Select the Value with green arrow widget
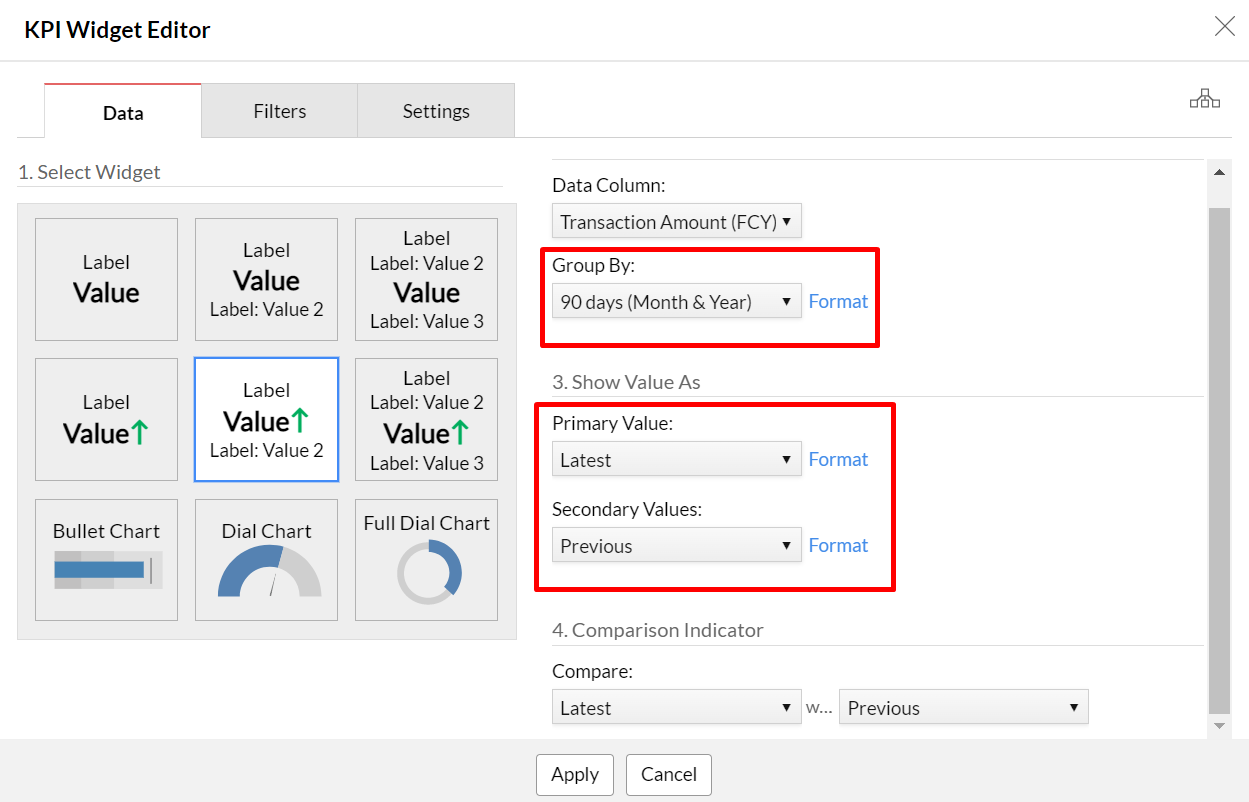Image resolution: width=1249 pixels, height=802 pixels. point(106,419)
